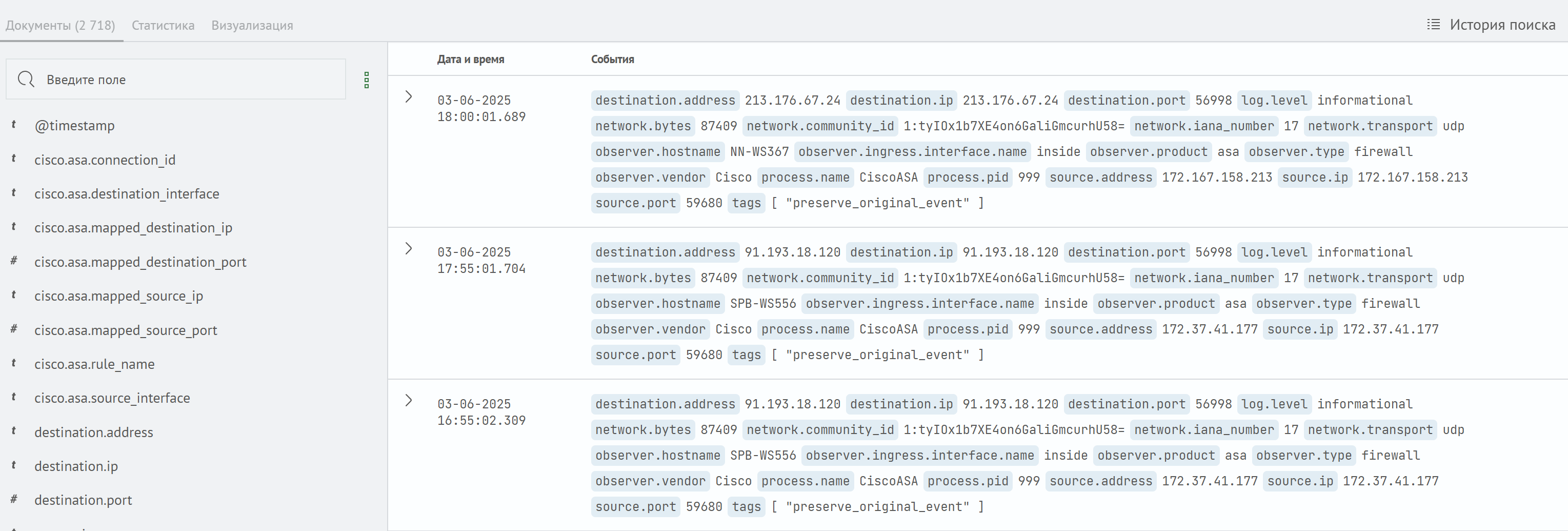Open the three-dot field options menu
This screenshot has height=531, width=1568.
(367, 80)
